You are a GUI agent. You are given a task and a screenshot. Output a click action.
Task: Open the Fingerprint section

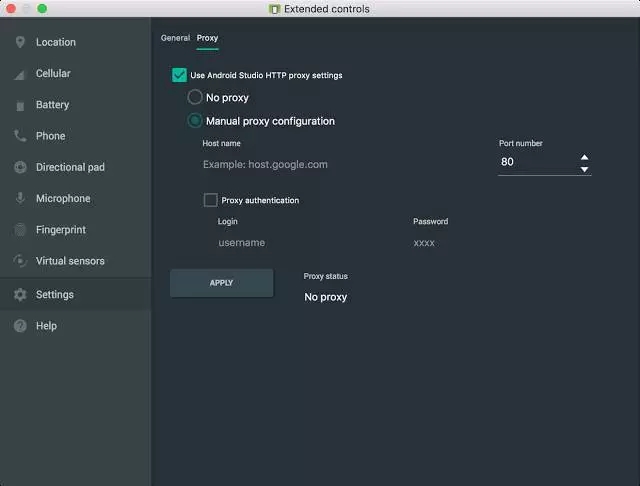pos(76,230)
